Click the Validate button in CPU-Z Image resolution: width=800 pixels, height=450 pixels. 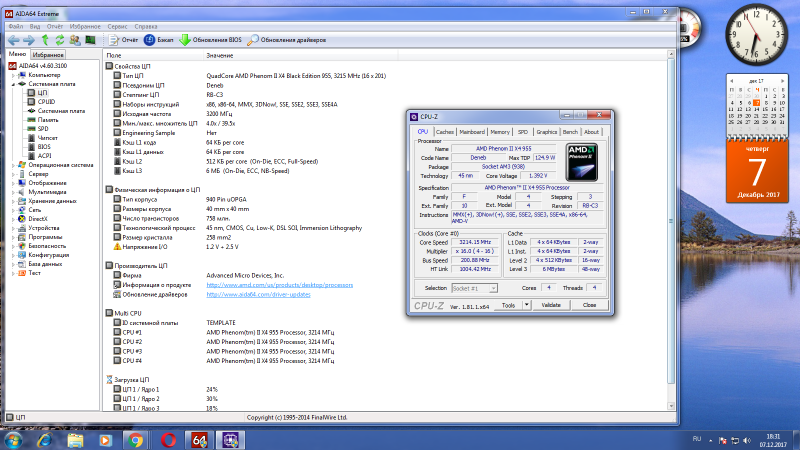[551, 305]
